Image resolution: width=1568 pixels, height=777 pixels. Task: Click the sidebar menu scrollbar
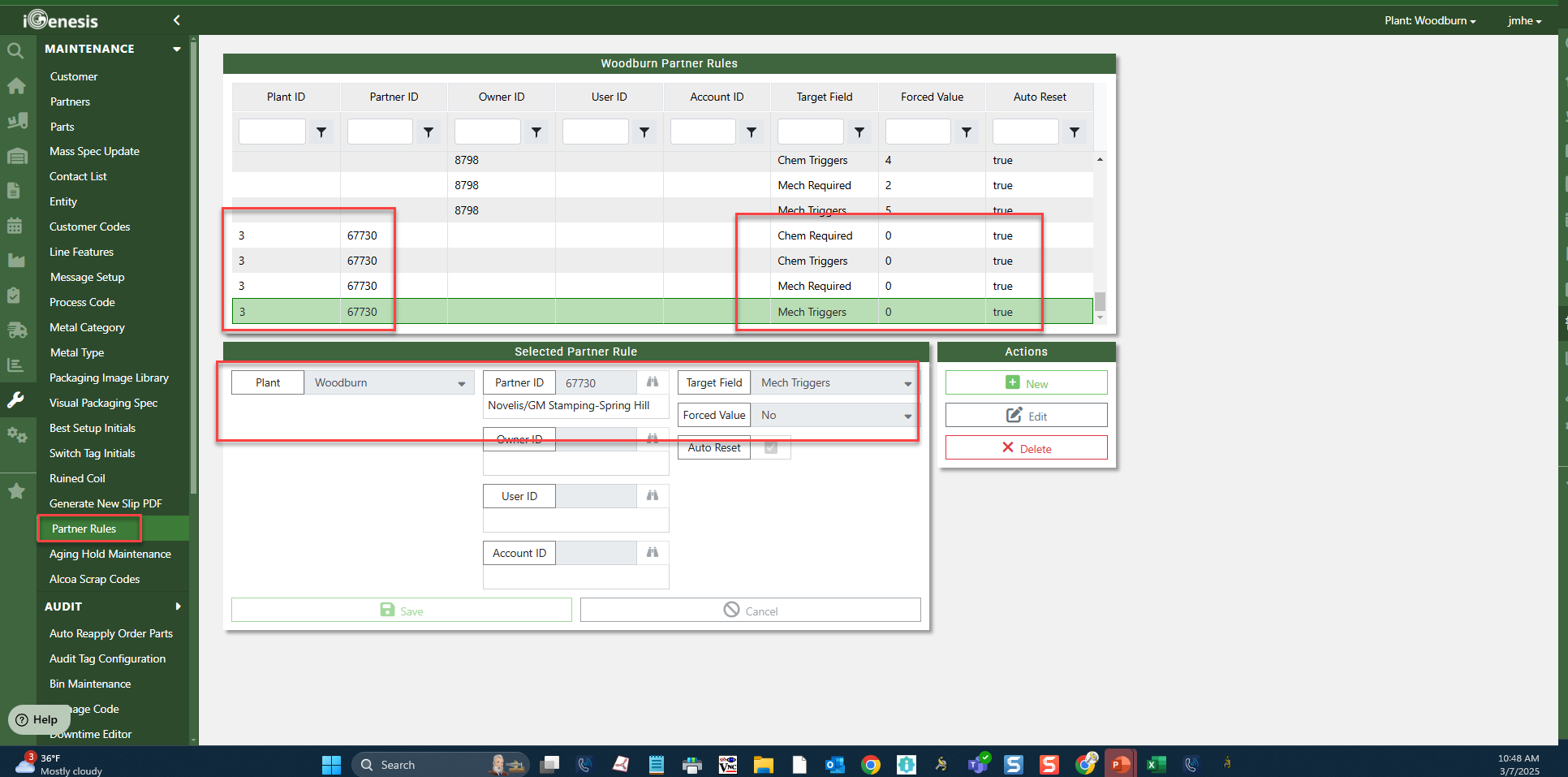[193, 268]
